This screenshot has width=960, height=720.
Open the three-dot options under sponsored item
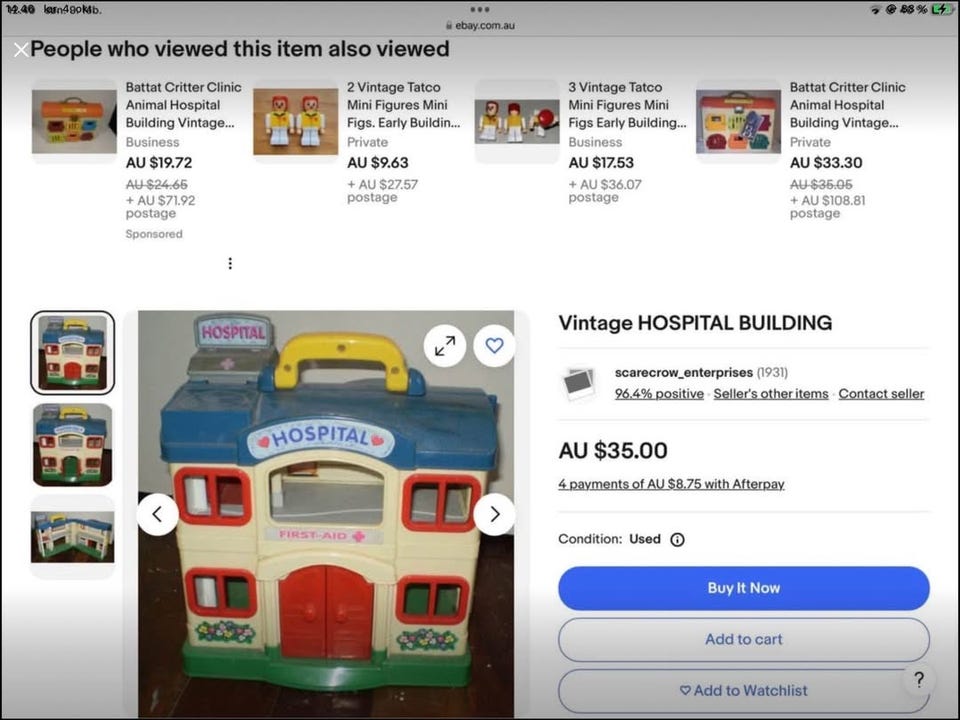point(230,263)
